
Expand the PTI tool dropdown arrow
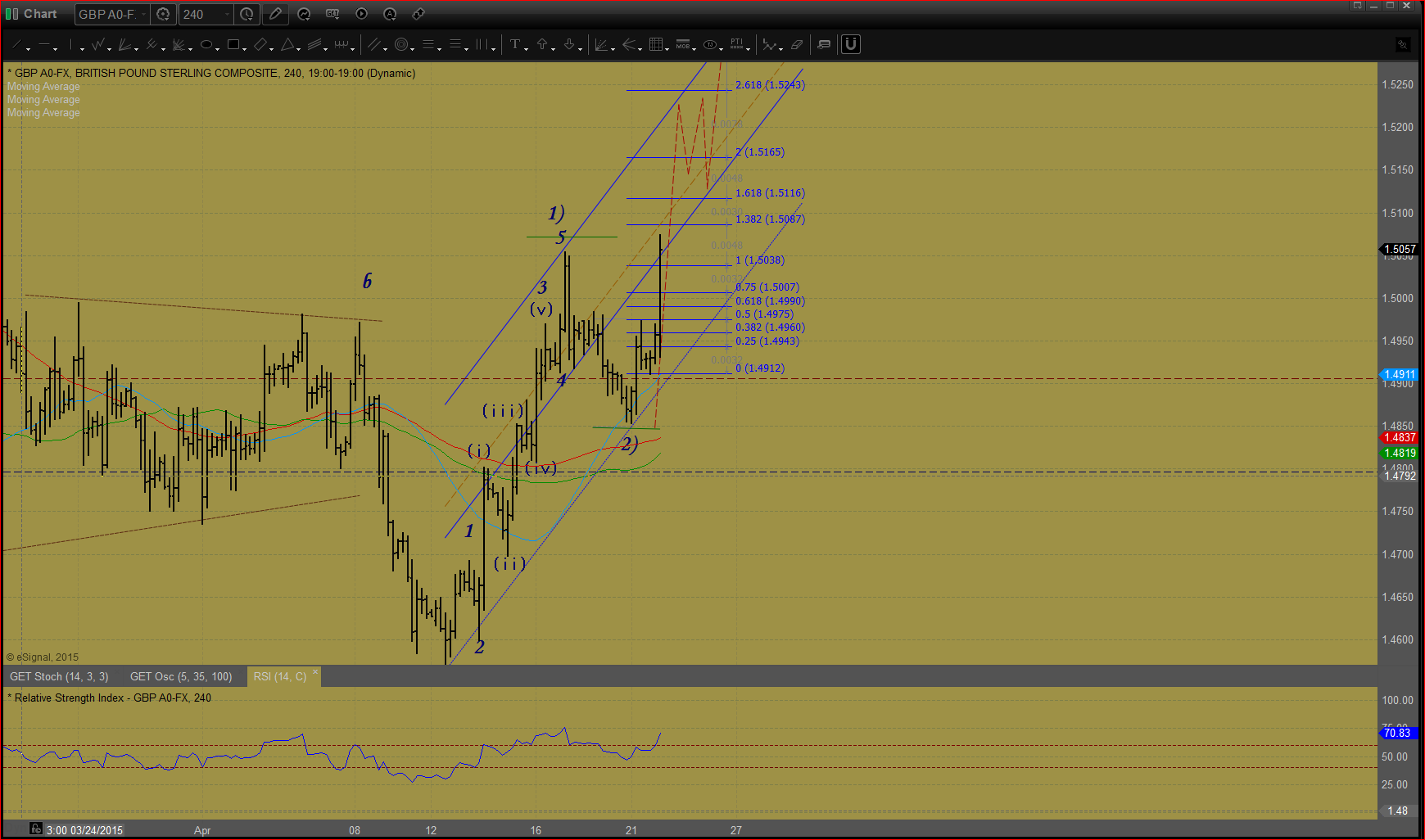click(x=748, y=49)
